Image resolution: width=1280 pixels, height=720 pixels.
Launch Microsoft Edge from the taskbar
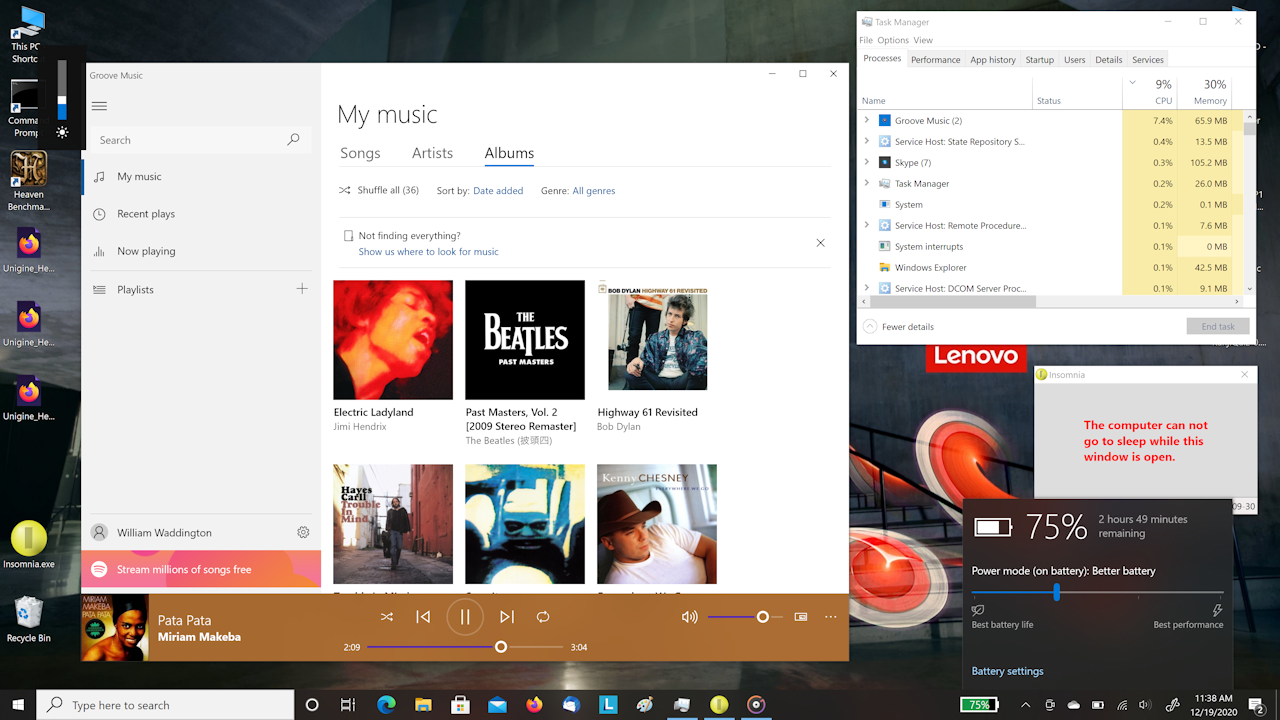pyautogui.click(x=386, y=705)
